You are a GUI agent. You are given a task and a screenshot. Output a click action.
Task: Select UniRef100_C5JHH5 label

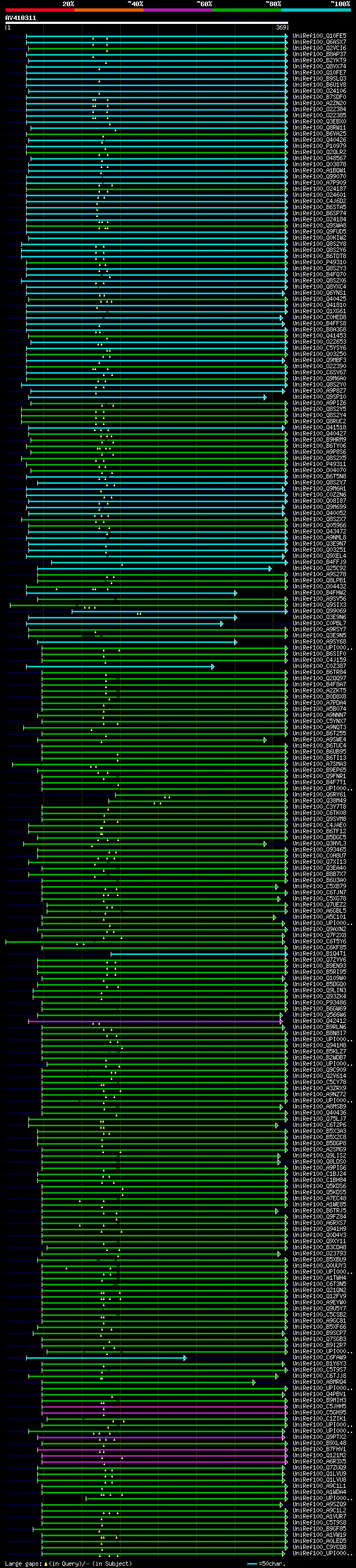pyautogui.click(x=319, y=1406)
